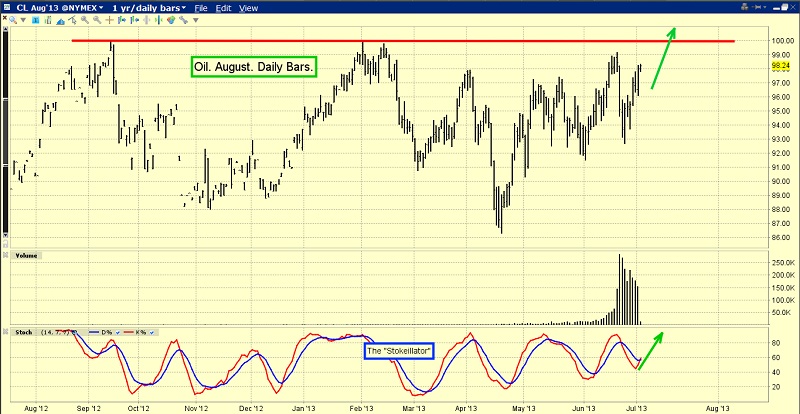Select the trendline pointer tool
The height and width of the screenshot is (414, 800).
72,20
